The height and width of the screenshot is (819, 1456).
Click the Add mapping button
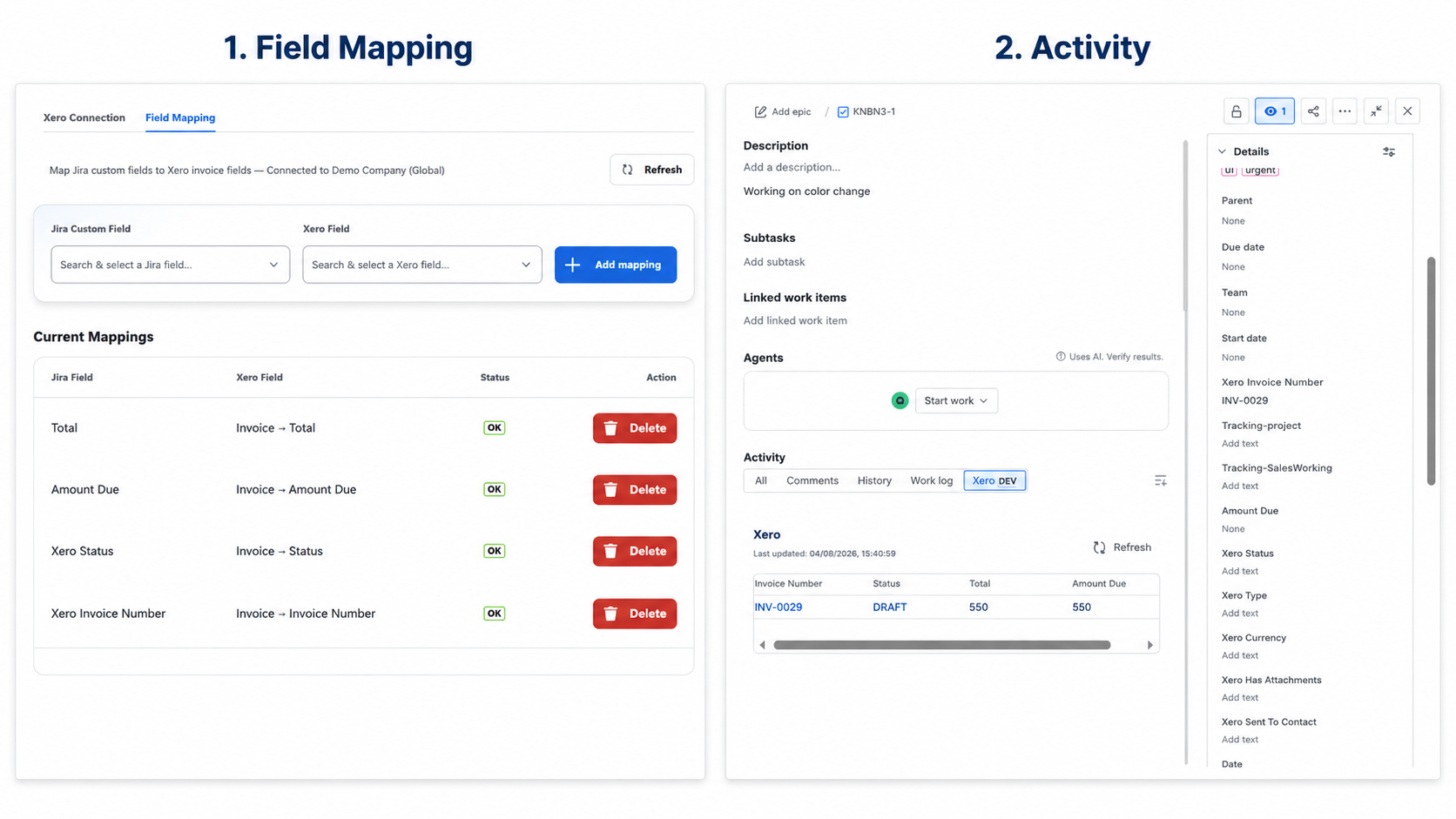[x=616, y=265]
